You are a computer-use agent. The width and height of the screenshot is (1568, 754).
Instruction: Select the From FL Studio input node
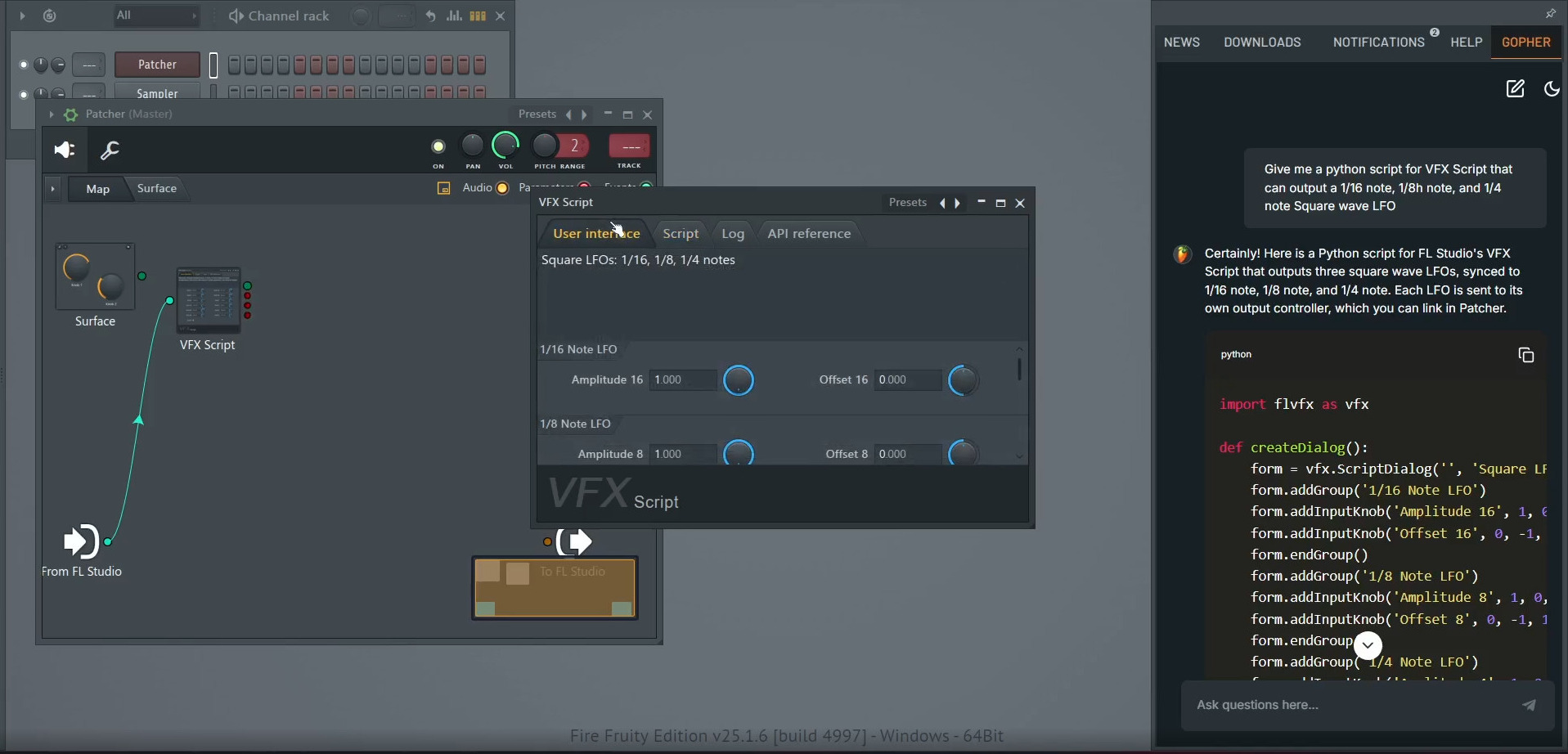[x=81, y=541]
